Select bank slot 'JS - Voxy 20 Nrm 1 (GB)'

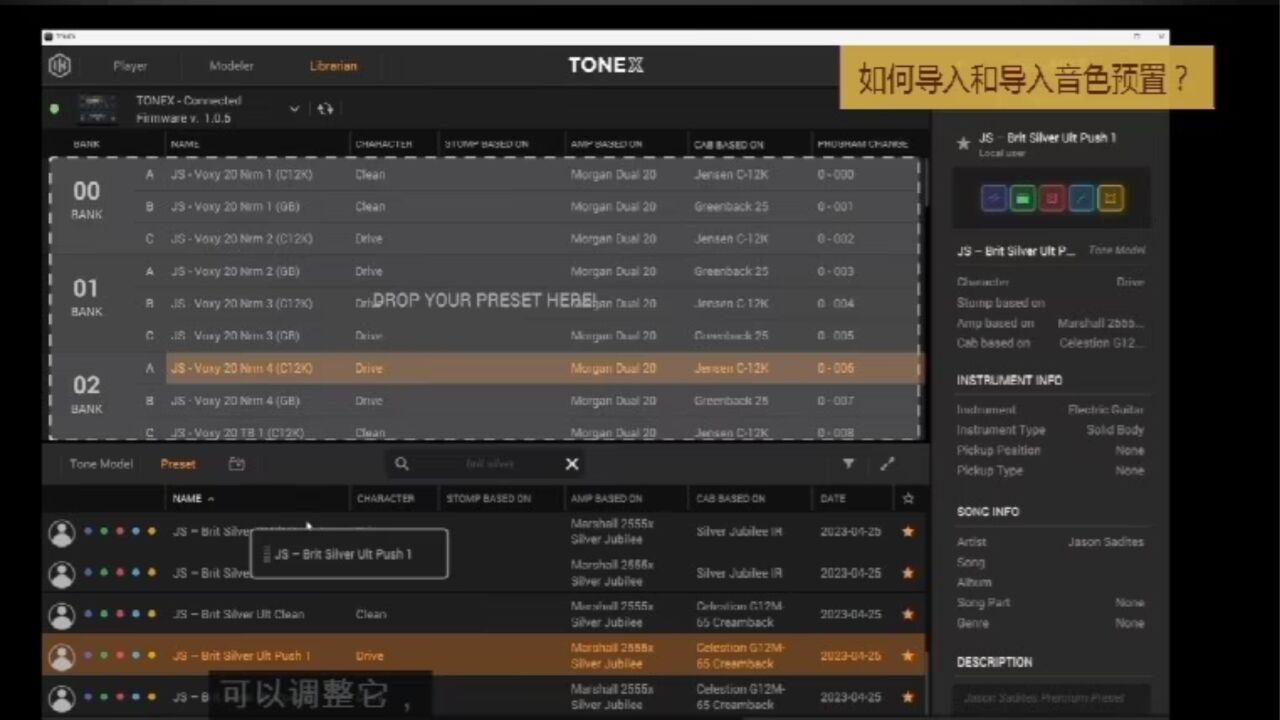pyautogui.click(x=235, y=206)
